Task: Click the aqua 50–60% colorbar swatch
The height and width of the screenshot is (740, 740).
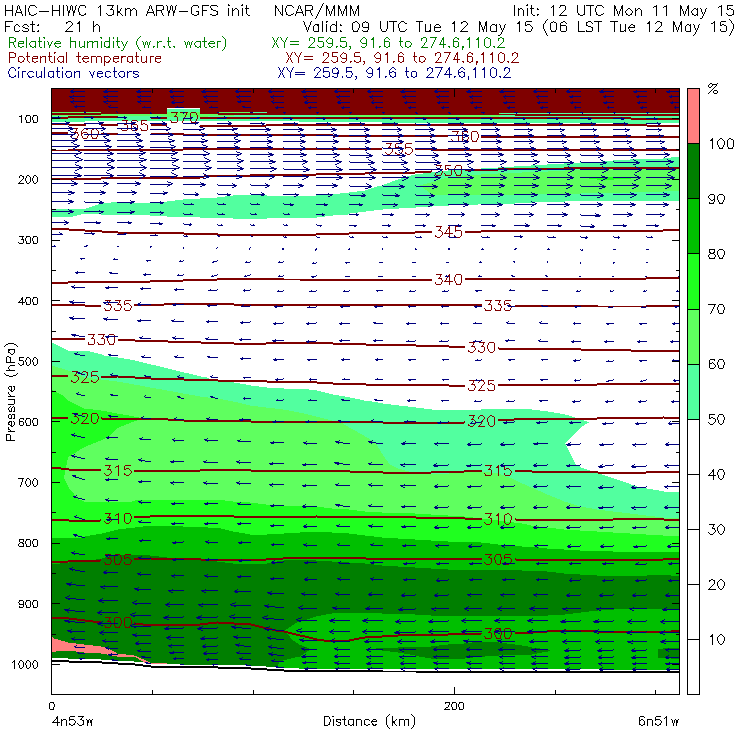Action: [693, 392]
